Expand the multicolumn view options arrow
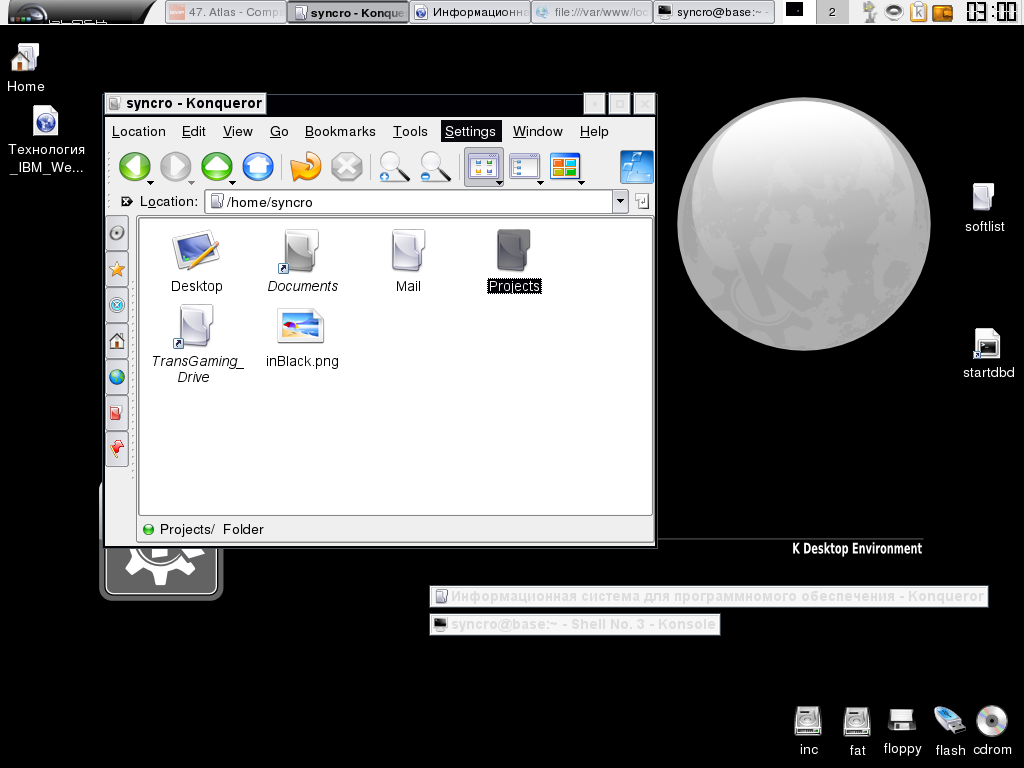Screen dimensions: 1024x768 pos(581,182)
